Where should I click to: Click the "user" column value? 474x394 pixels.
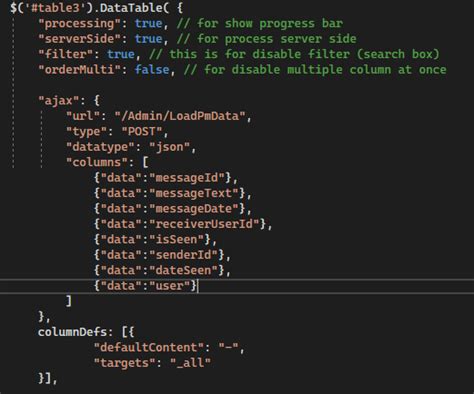[x=169, y=286]
